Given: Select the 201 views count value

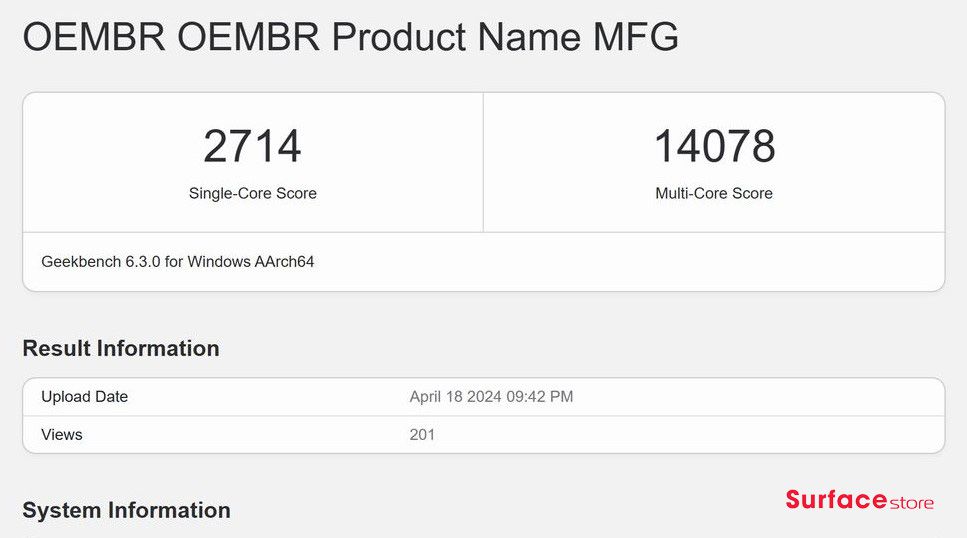Looking at the screenshot, I should (x=422, y=434).
